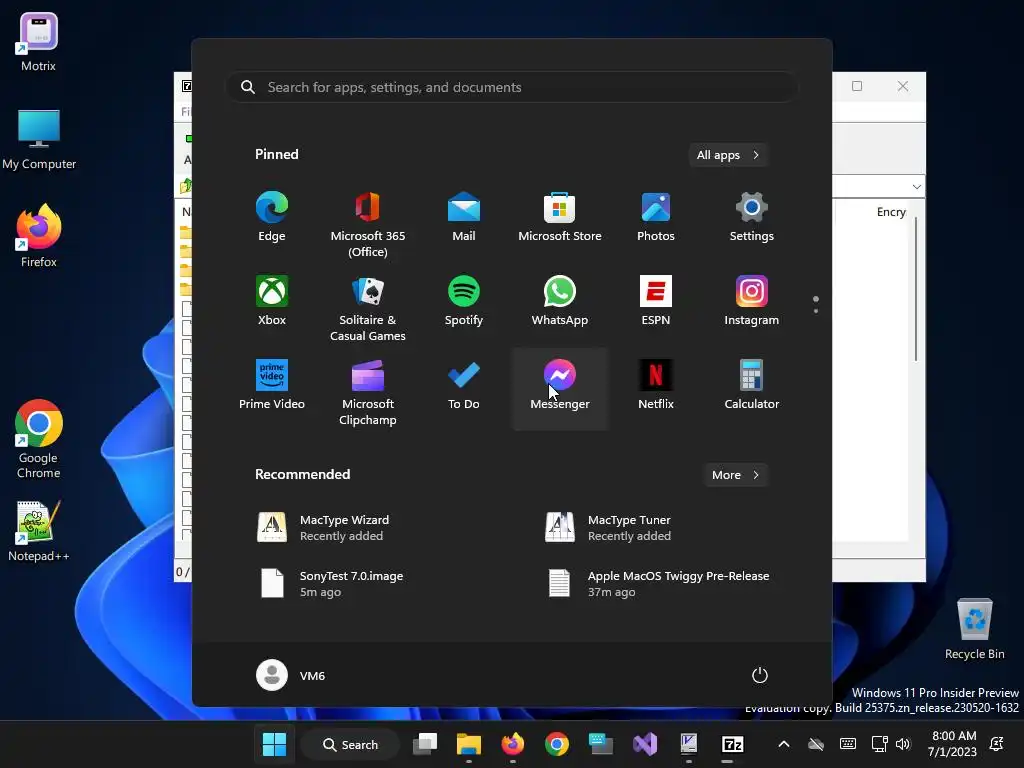Open Task View on the taskbar
Viewport: 1024px width, 768px height.
click(425, 744)
